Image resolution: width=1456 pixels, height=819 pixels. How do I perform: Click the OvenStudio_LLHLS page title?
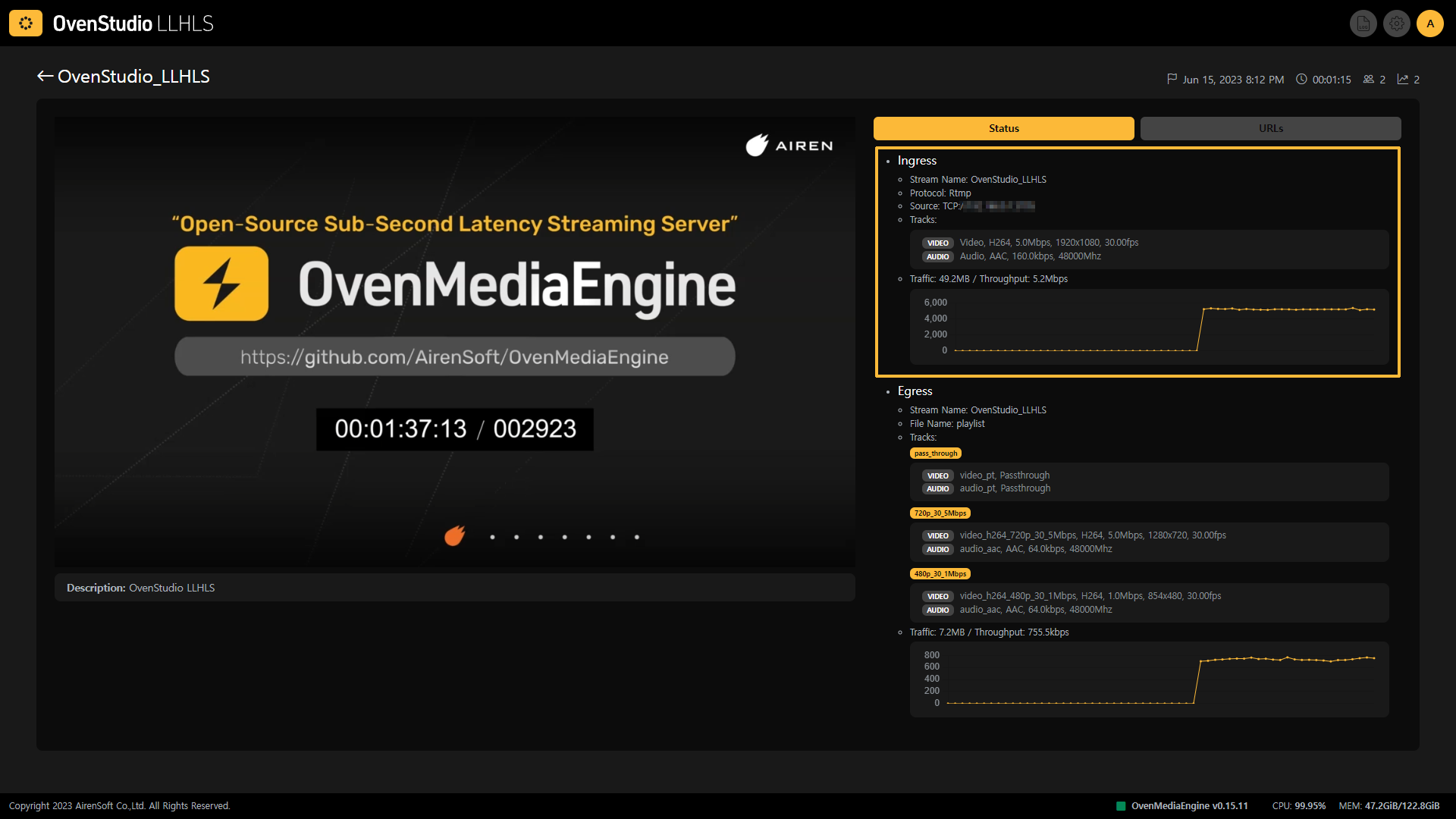pyautogui.click(x=133, y=76)
